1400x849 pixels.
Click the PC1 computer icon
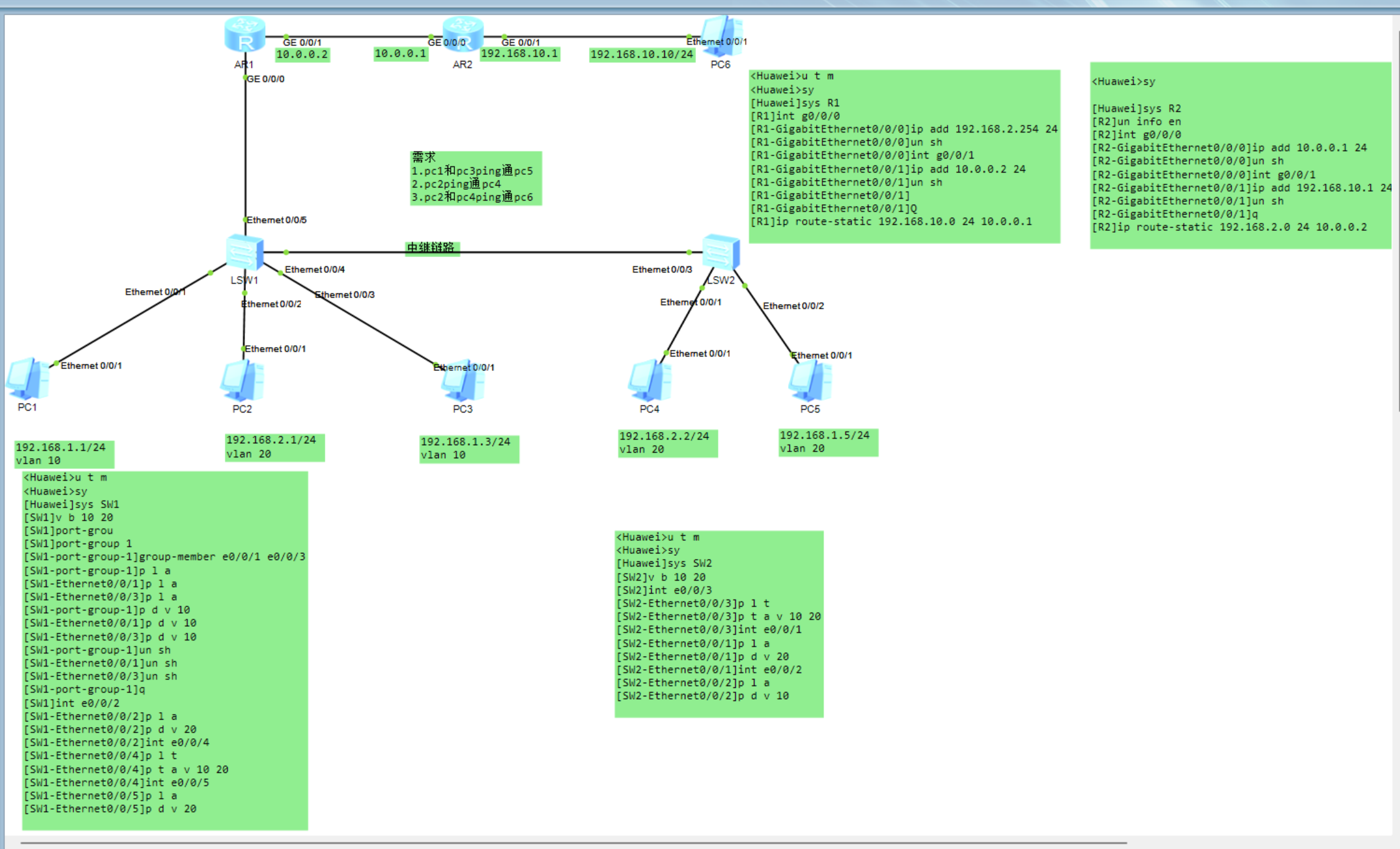tap(27, 378)
